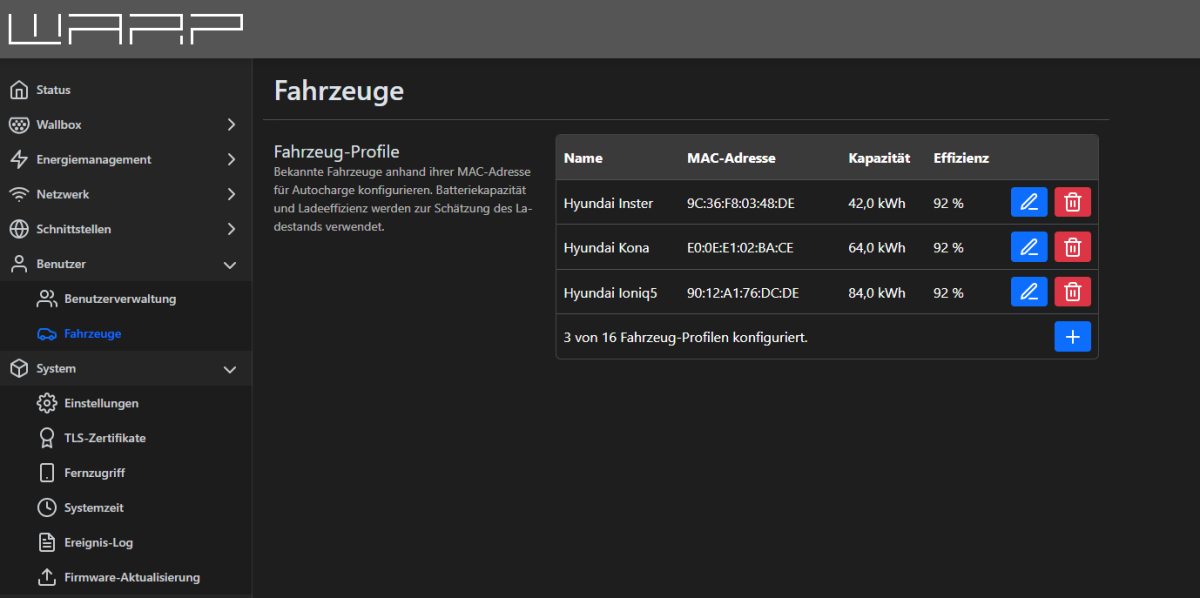Viewport: 1200px width, 598px height.
Task: Click the Wallbox plug icon
Action: tap(19, 125)
